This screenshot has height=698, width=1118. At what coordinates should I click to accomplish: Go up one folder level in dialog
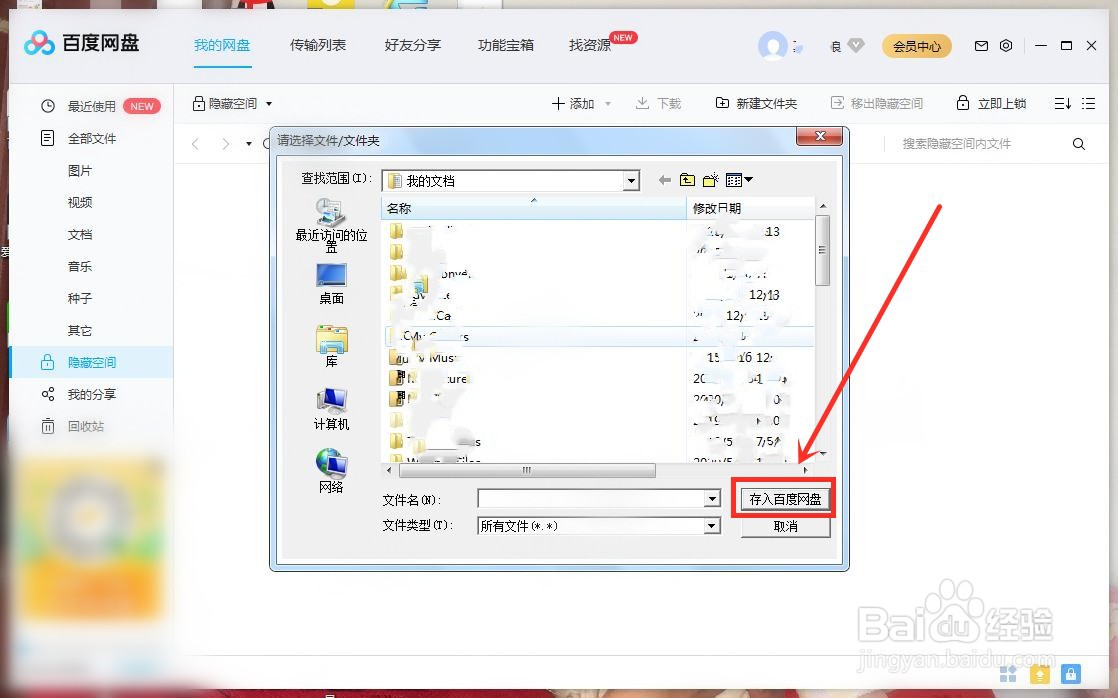coord(687,180)
